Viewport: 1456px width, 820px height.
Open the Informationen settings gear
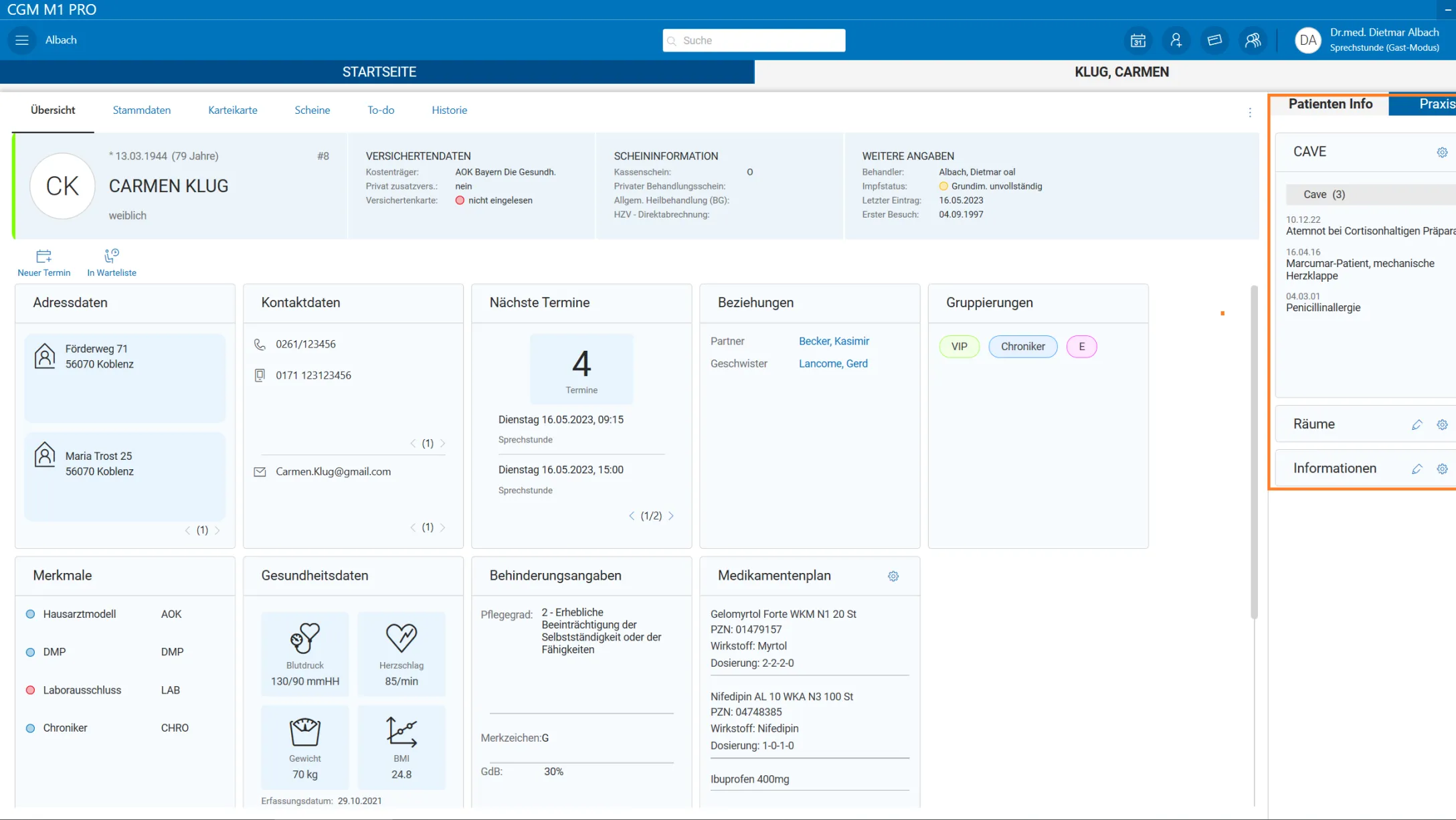[x=1442, y=469]
